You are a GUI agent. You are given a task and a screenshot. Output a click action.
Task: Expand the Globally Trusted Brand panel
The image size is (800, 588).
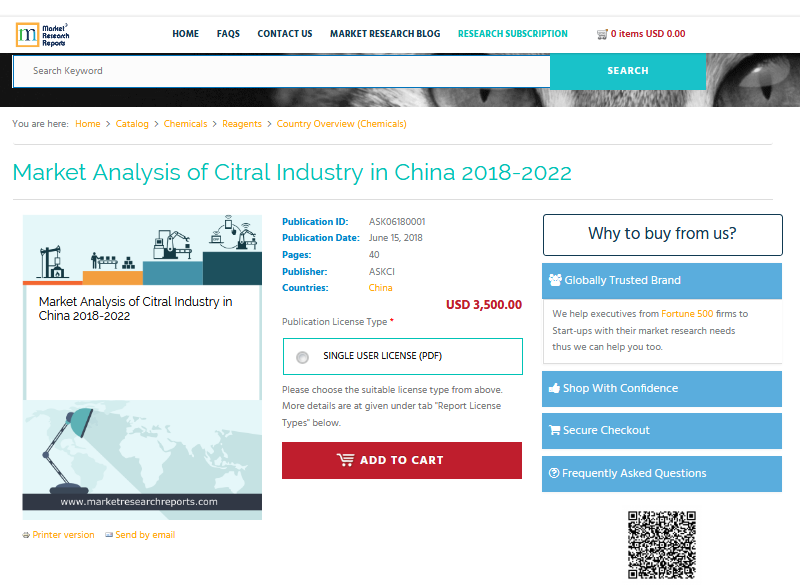click(x=662, y=281)
